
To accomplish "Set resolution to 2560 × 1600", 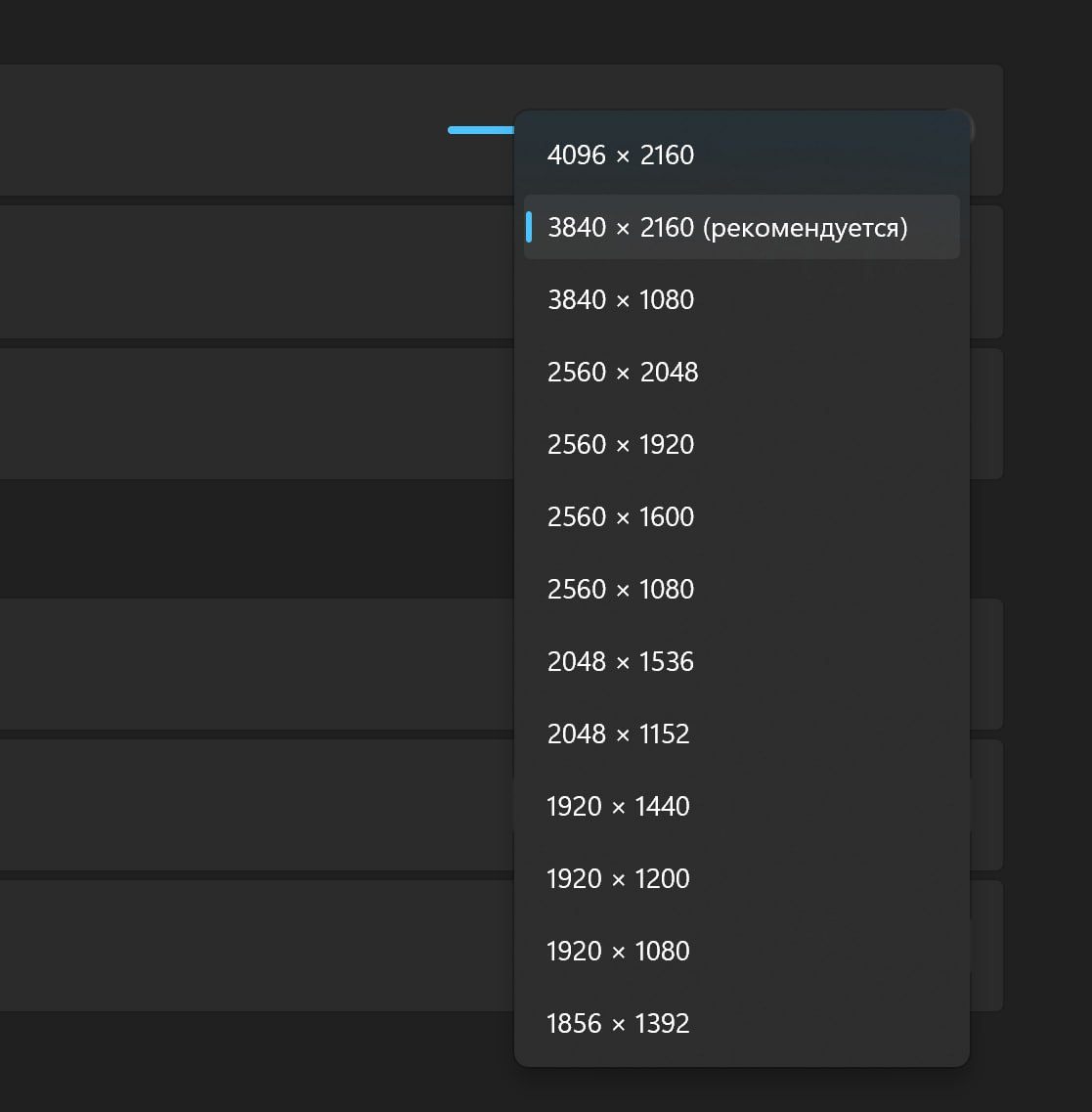I will (x=742, y=516).
